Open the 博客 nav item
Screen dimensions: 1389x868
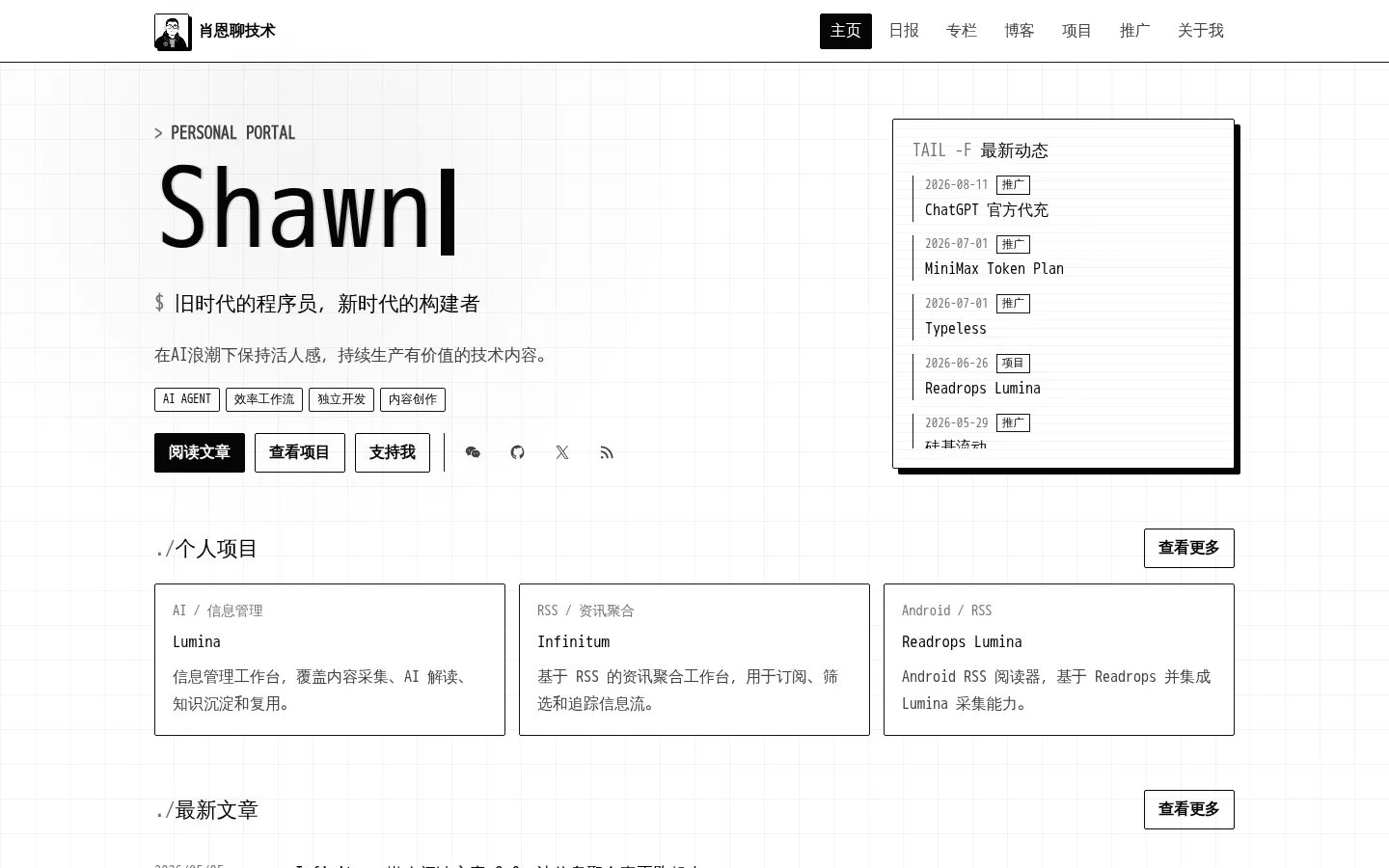pyautogui.click(x=1020, y=31)
